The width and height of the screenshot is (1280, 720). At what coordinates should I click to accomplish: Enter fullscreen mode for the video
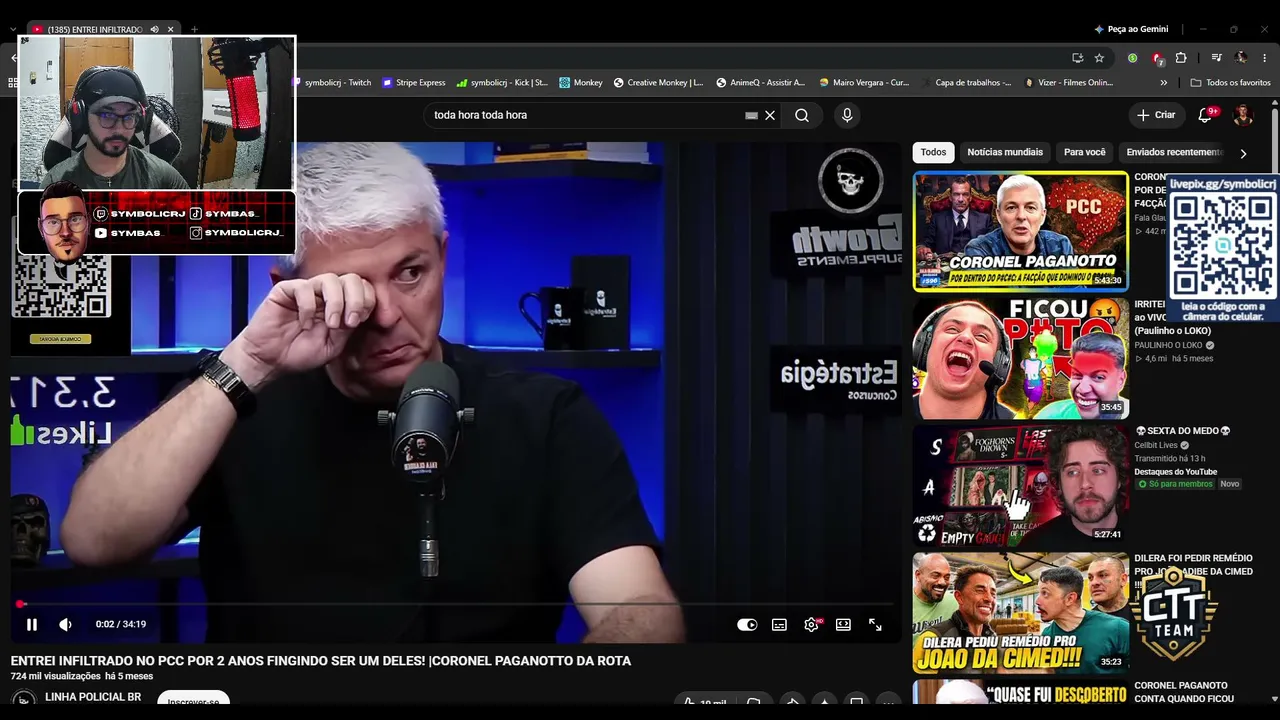(875, 625)
